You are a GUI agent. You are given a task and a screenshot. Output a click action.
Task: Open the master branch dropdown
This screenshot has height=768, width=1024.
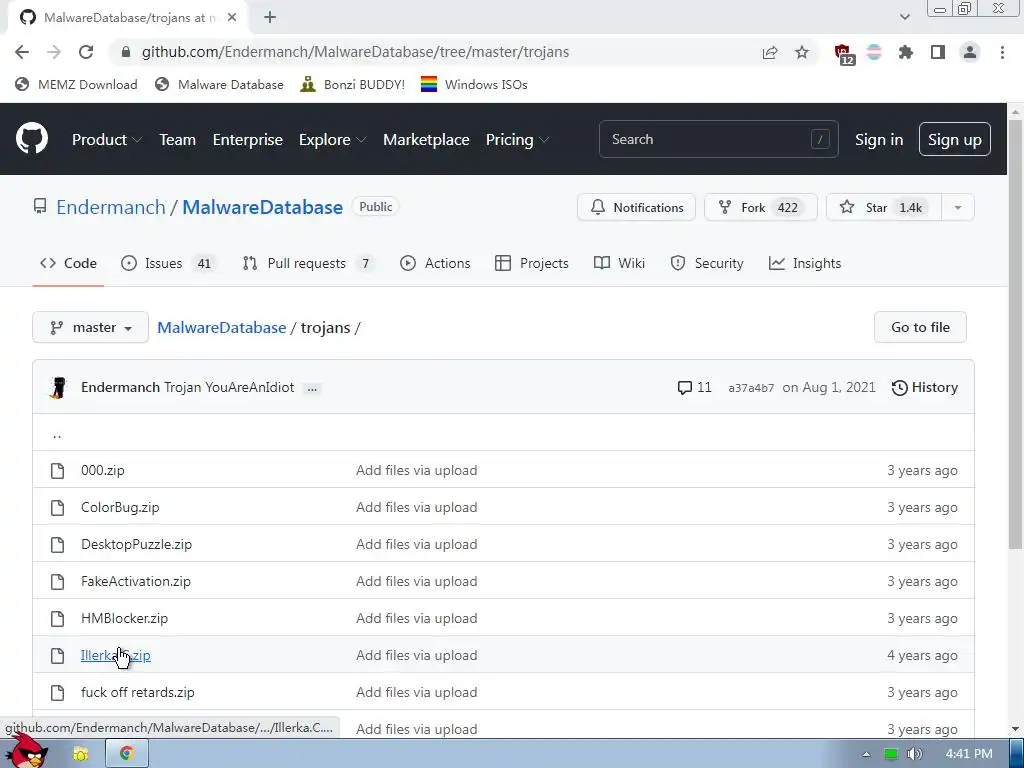tap(91, 327)
